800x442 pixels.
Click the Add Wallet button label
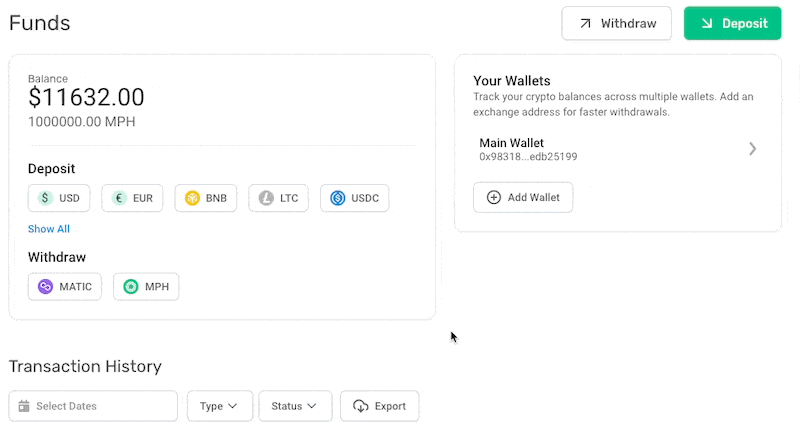pos(534,198)
